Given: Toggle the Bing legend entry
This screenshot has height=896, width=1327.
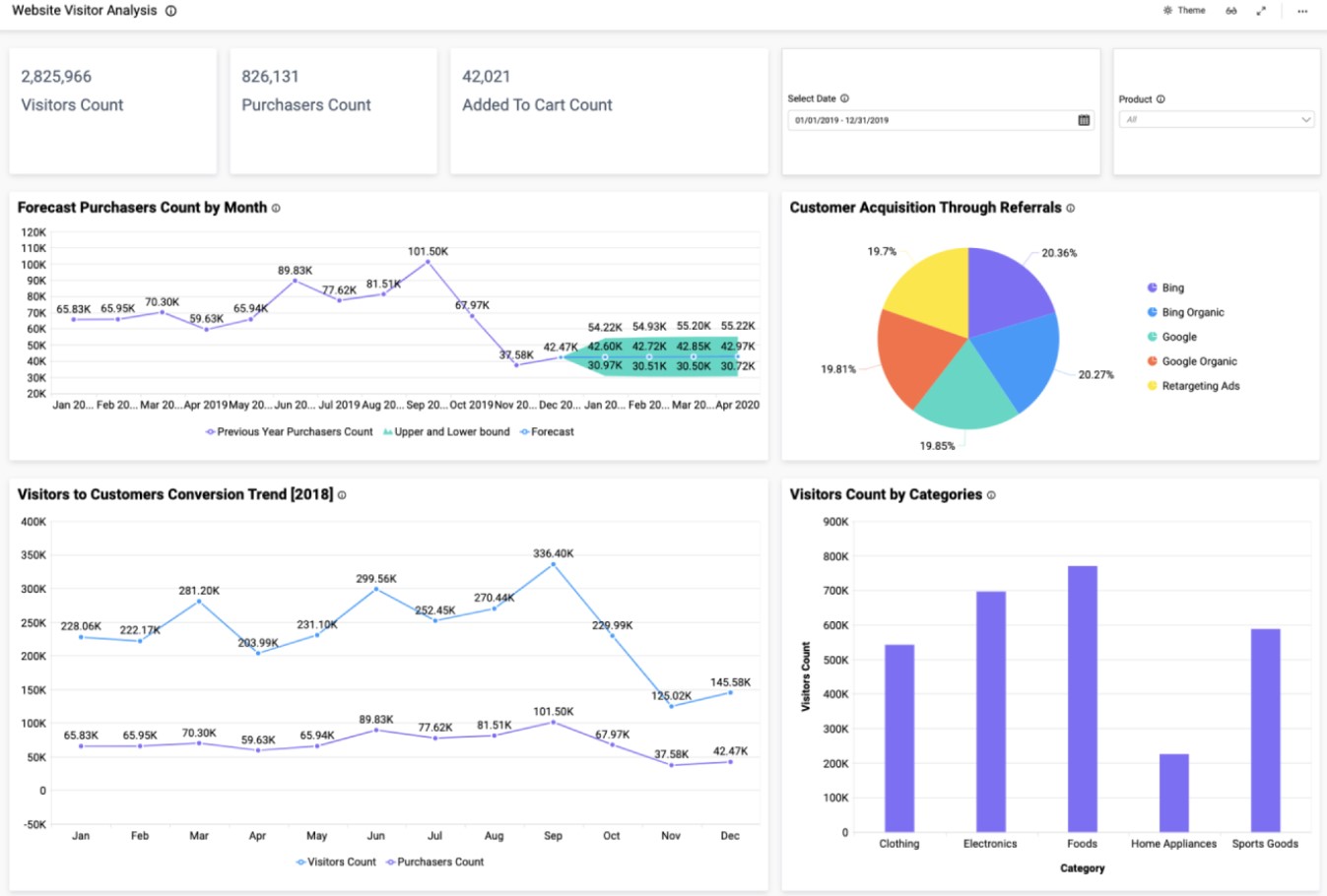Looking at the screenshot, I should tap(1165, 288).
